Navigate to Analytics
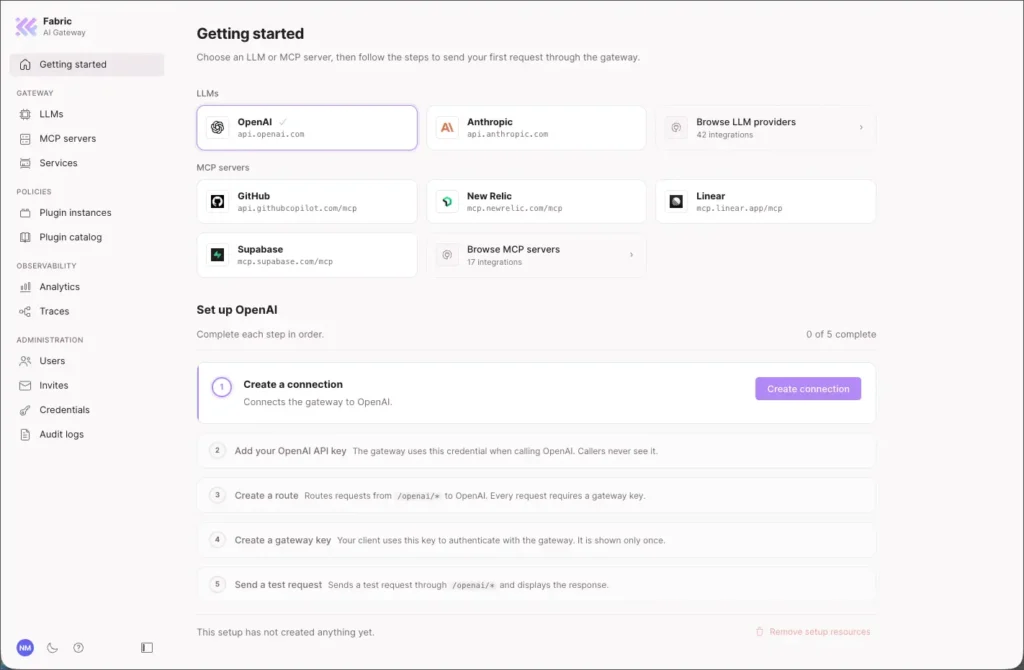 tap(87, 287)
